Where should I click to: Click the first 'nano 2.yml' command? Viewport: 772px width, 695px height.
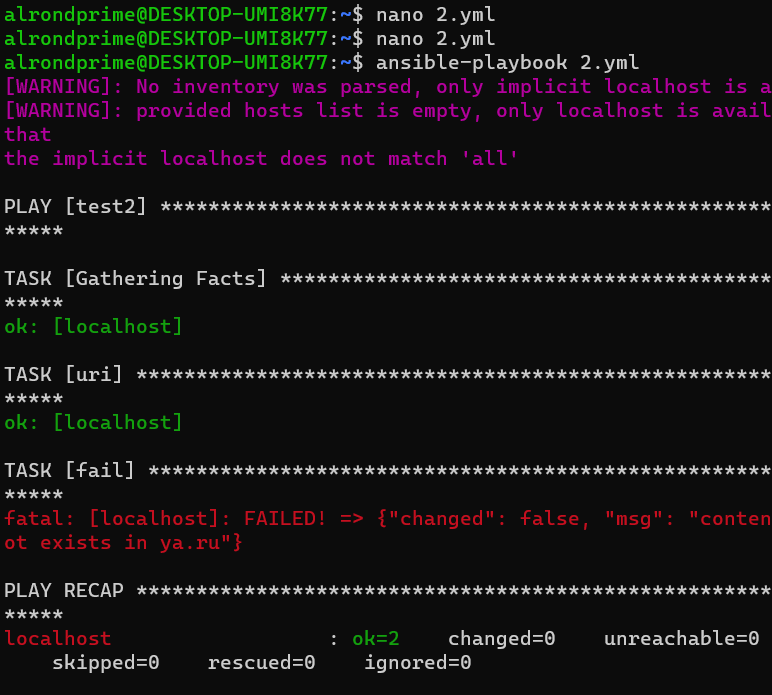(x=435, y=15)
